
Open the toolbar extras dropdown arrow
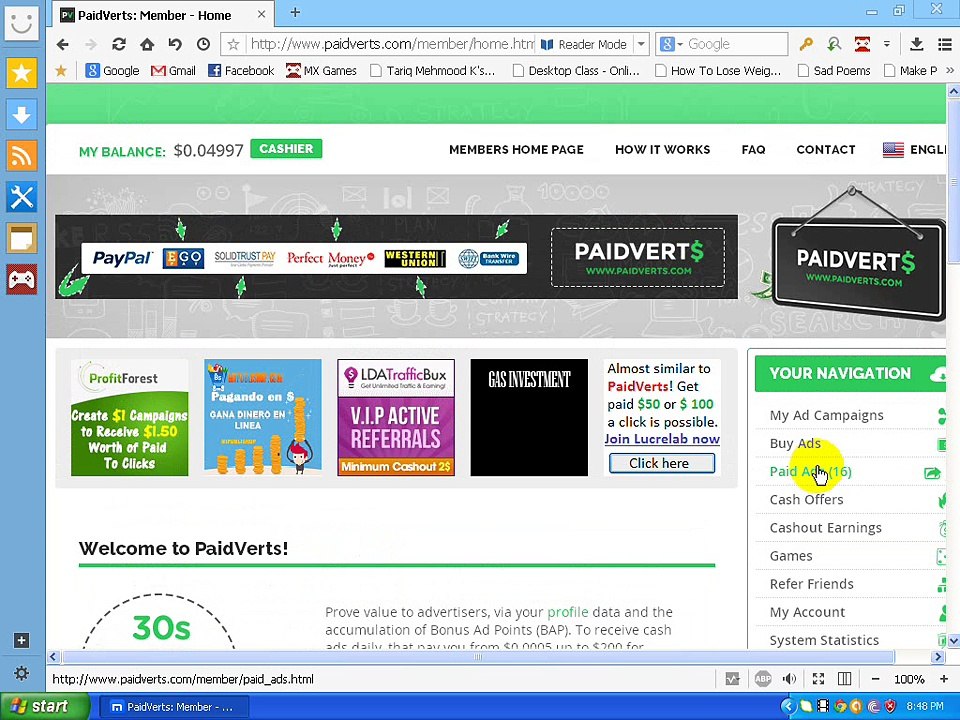click(887, 44)
